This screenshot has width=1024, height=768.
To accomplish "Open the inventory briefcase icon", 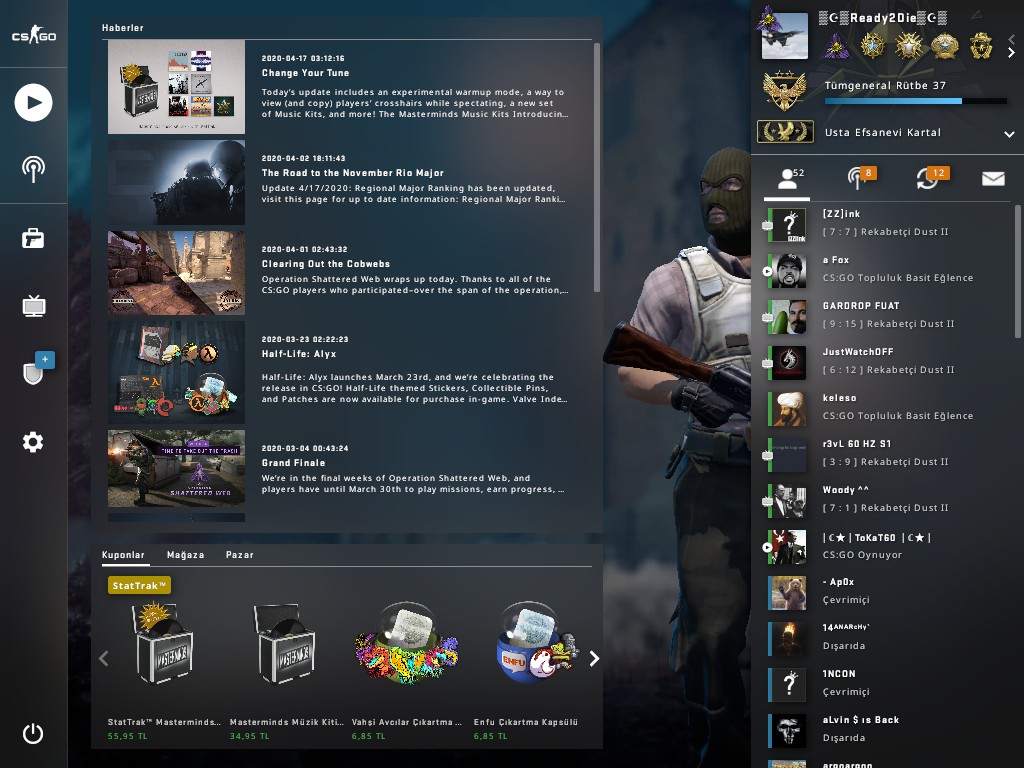I will click(33, 238).
